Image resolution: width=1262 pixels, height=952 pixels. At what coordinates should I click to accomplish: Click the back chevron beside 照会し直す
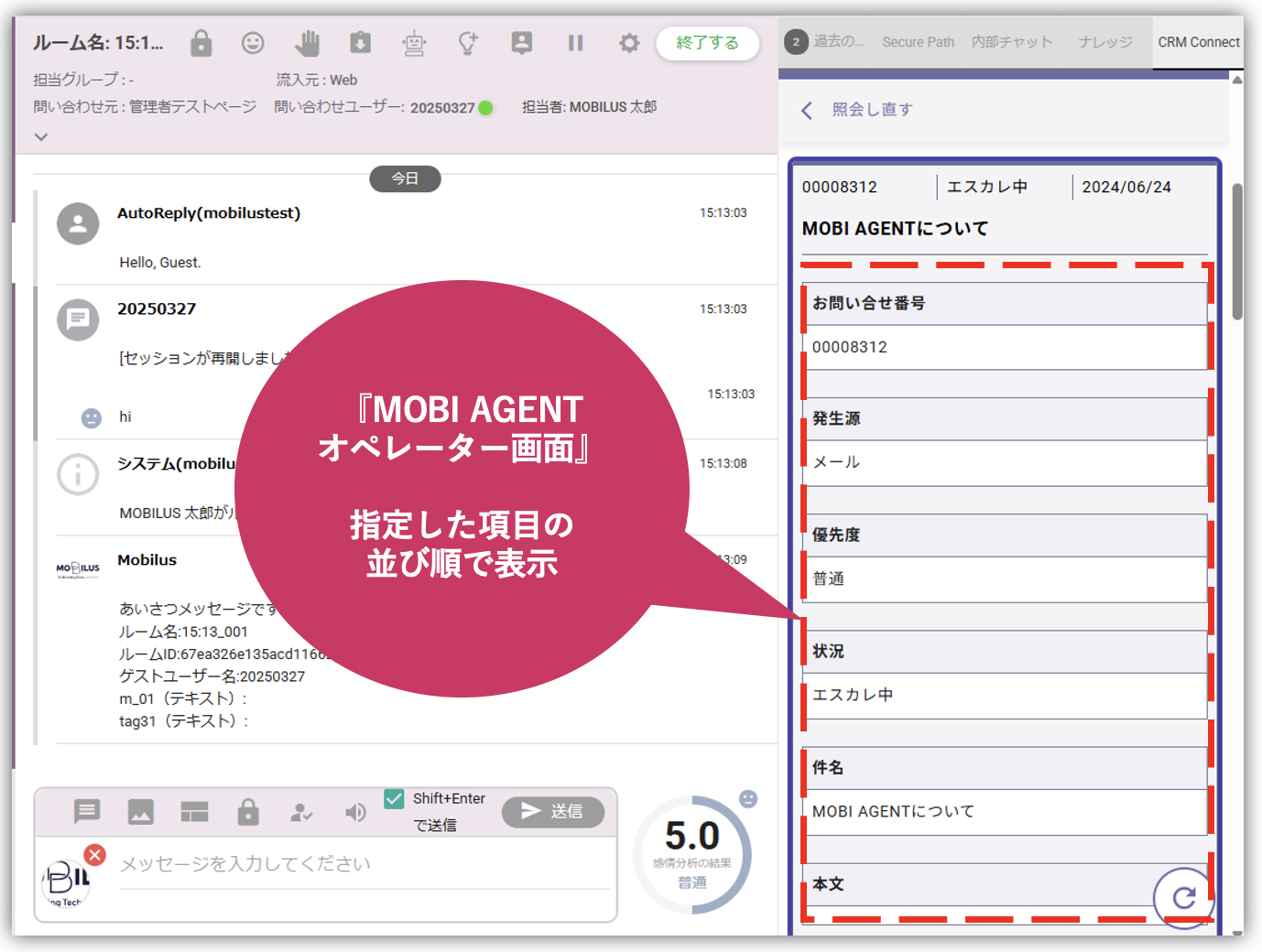point(807,111)
